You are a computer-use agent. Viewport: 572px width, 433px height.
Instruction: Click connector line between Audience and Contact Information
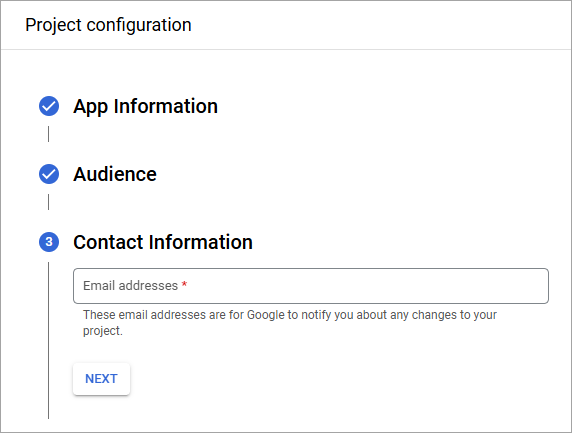click(49, 202)
